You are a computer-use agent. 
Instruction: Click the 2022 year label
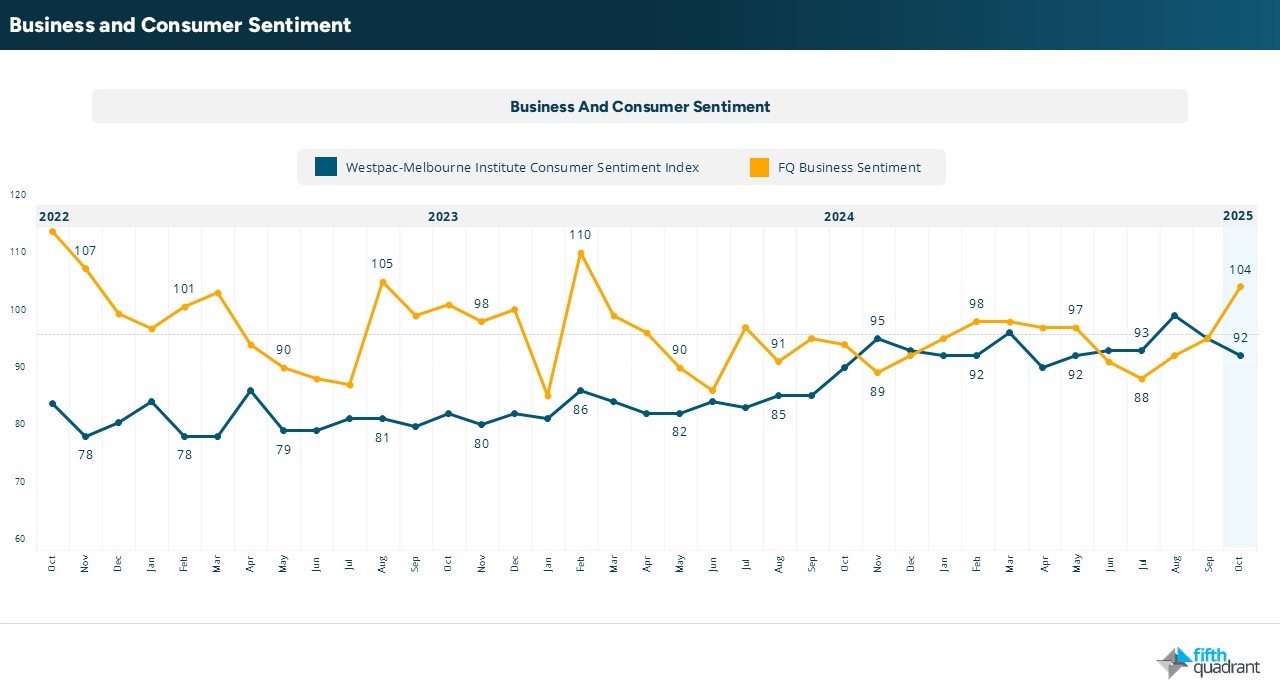pyautogui.click(x=54, y=216)
